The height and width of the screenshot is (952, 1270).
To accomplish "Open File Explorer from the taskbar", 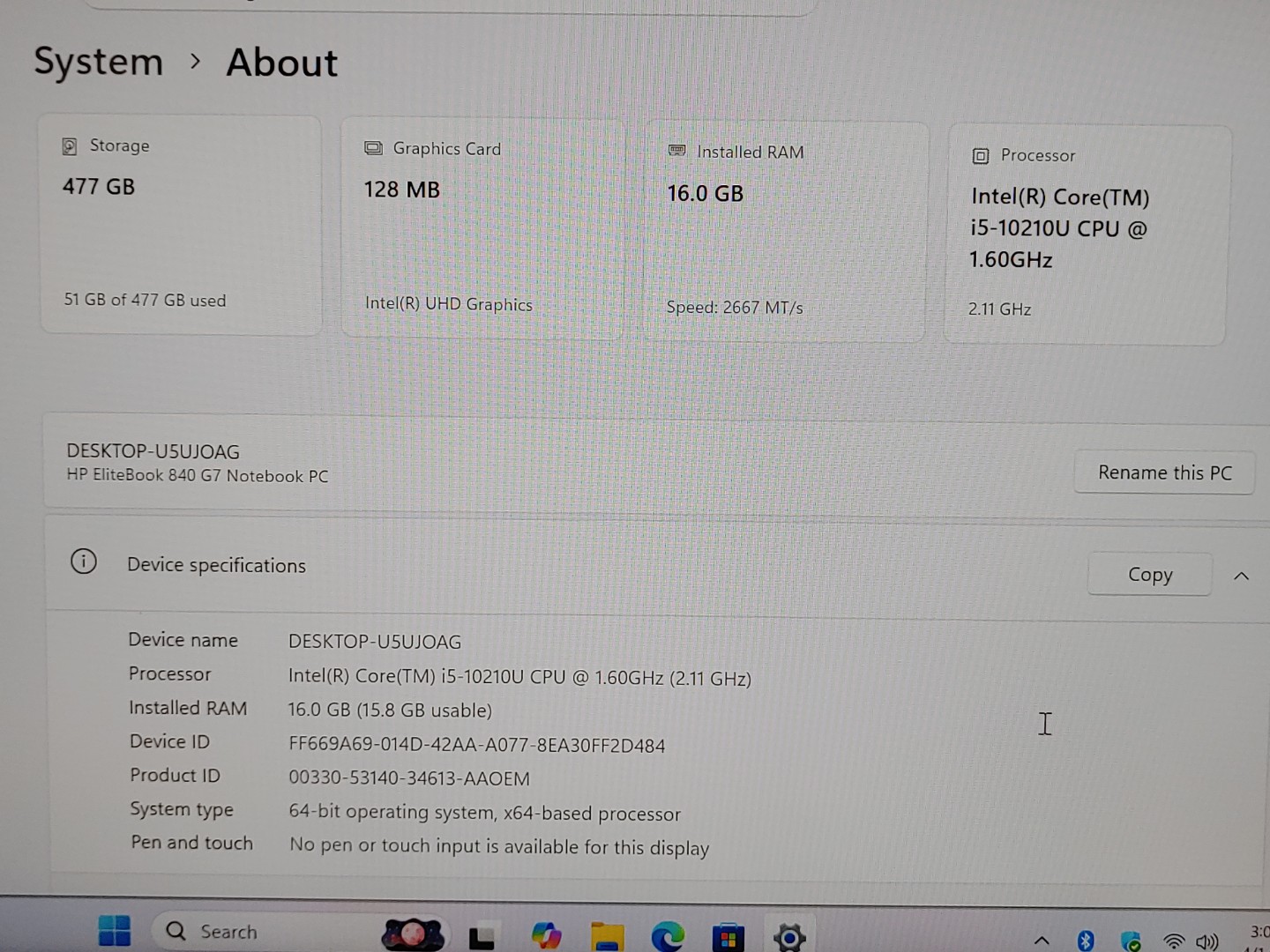I will coord(607,936).
